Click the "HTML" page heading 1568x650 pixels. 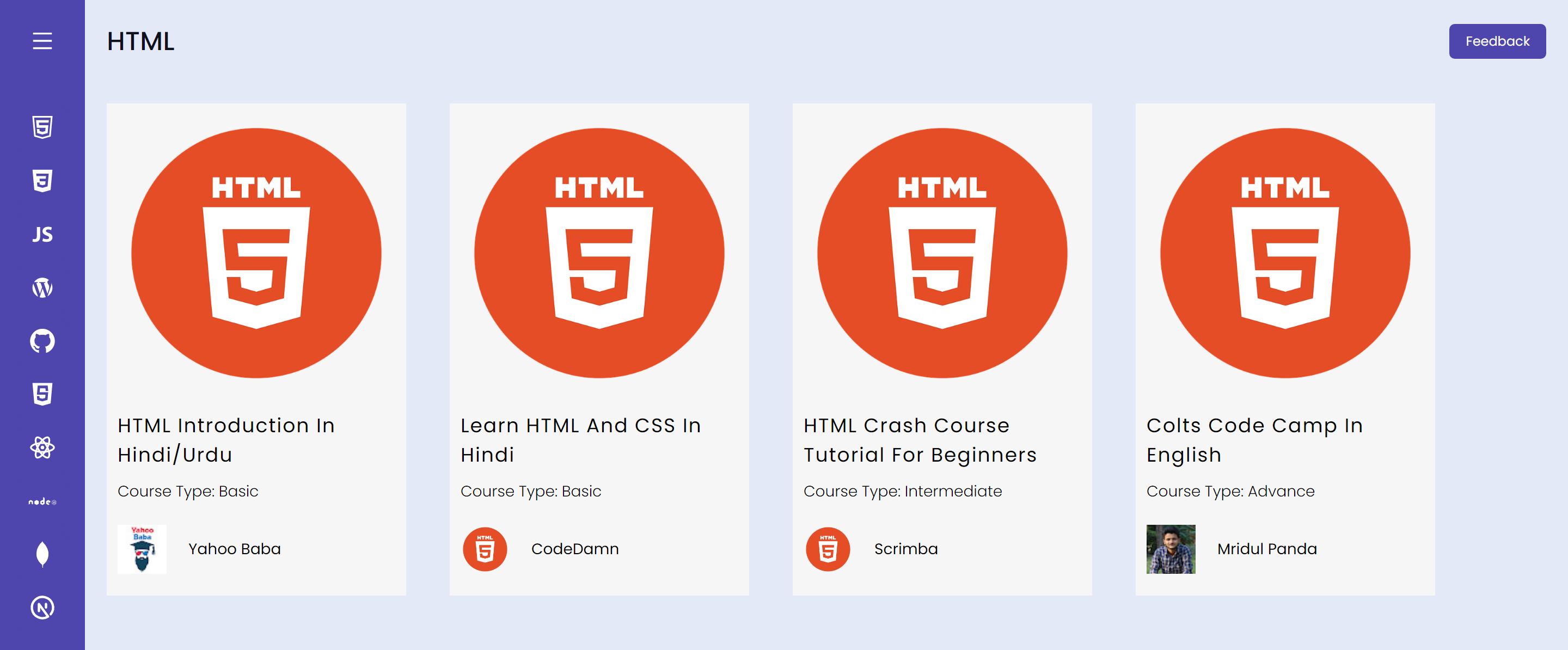140,41
